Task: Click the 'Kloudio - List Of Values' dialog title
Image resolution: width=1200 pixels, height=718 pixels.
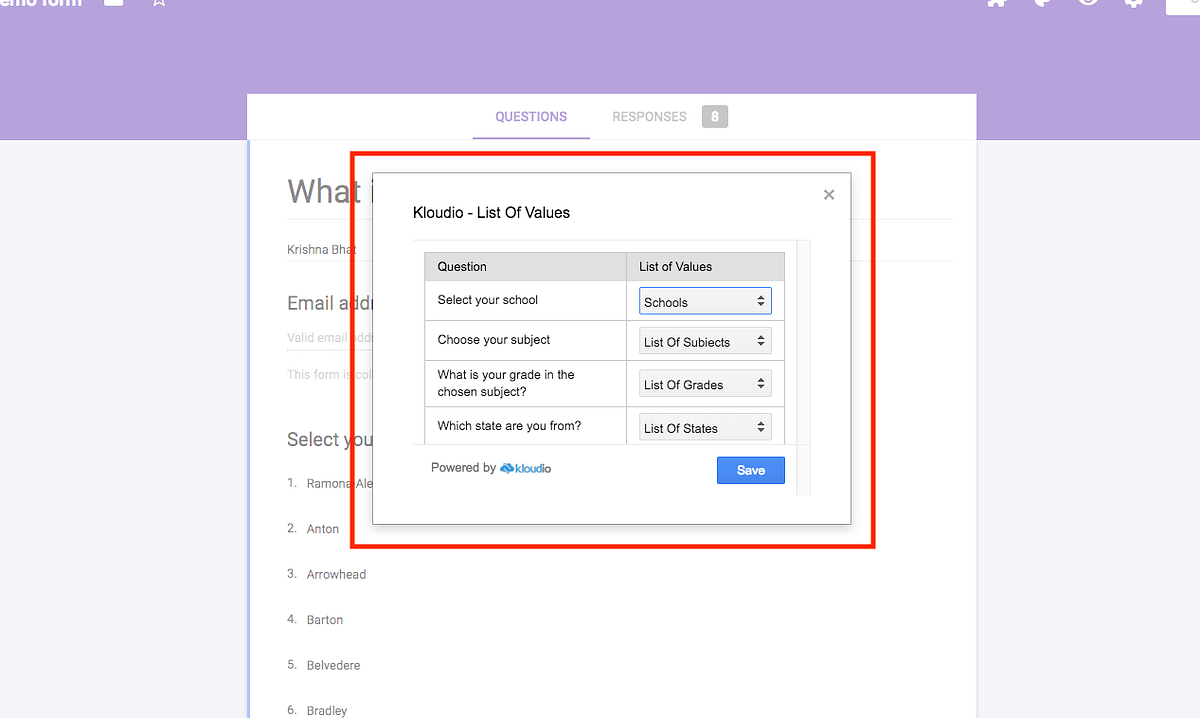Action: 491,212
